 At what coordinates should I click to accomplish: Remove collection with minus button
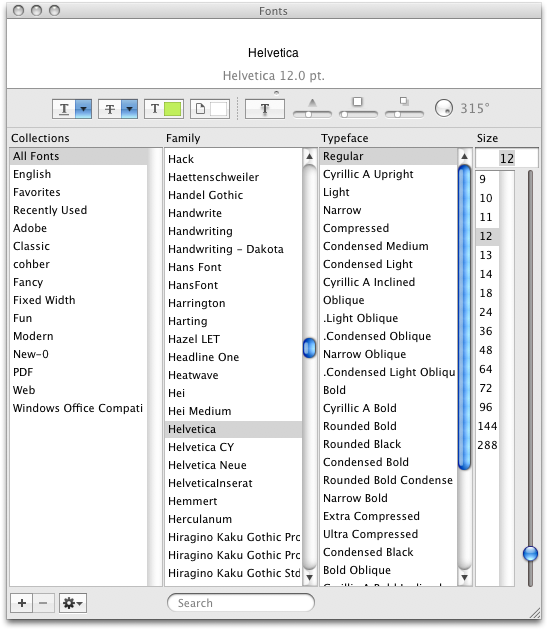point(43,603)
